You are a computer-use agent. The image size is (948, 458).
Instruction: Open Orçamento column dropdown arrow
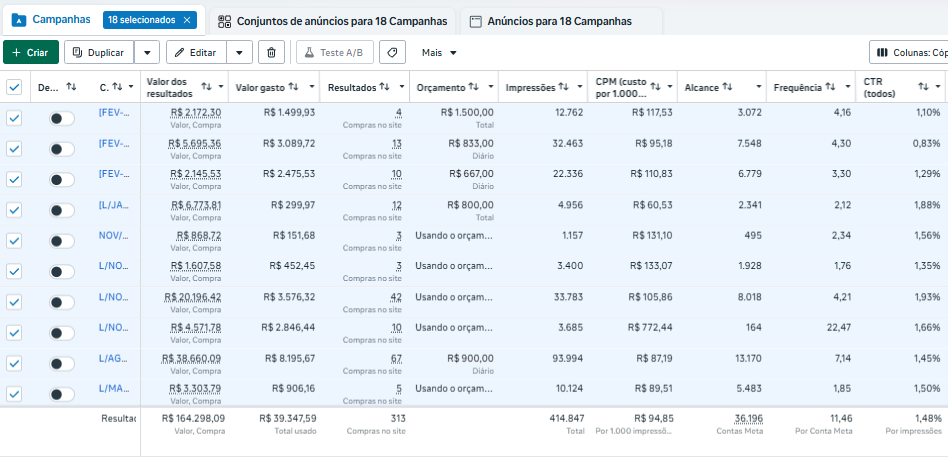point(491,87)
